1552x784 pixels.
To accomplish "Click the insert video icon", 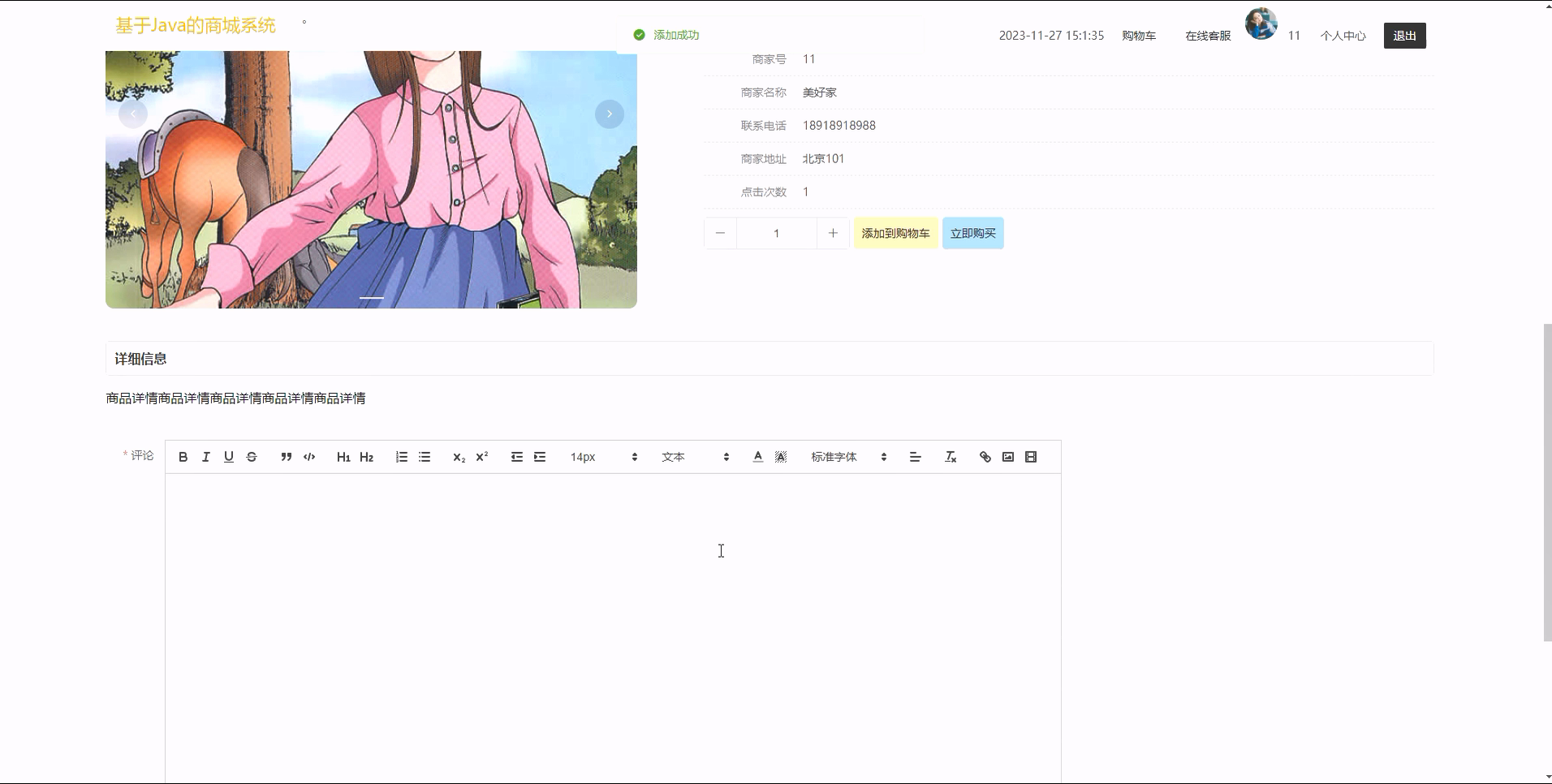I will (x=1030, y=456).
